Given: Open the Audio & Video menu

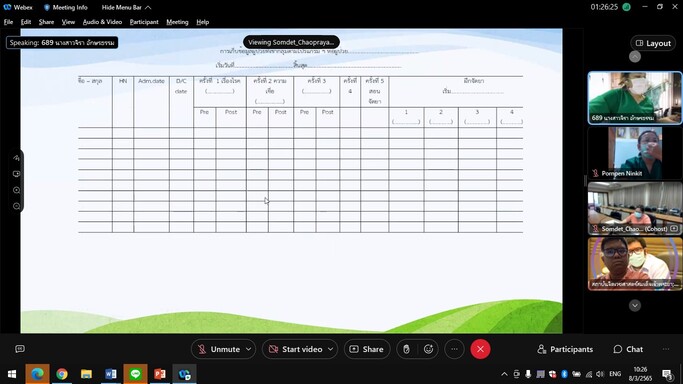Looking at the screenshot, I should tap(102, 22).
